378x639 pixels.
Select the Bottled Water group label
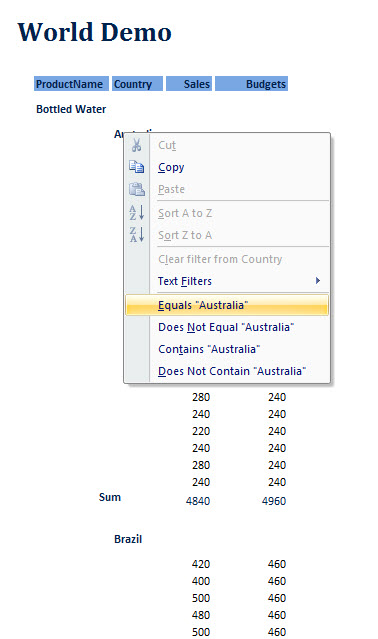click(71, 109)
